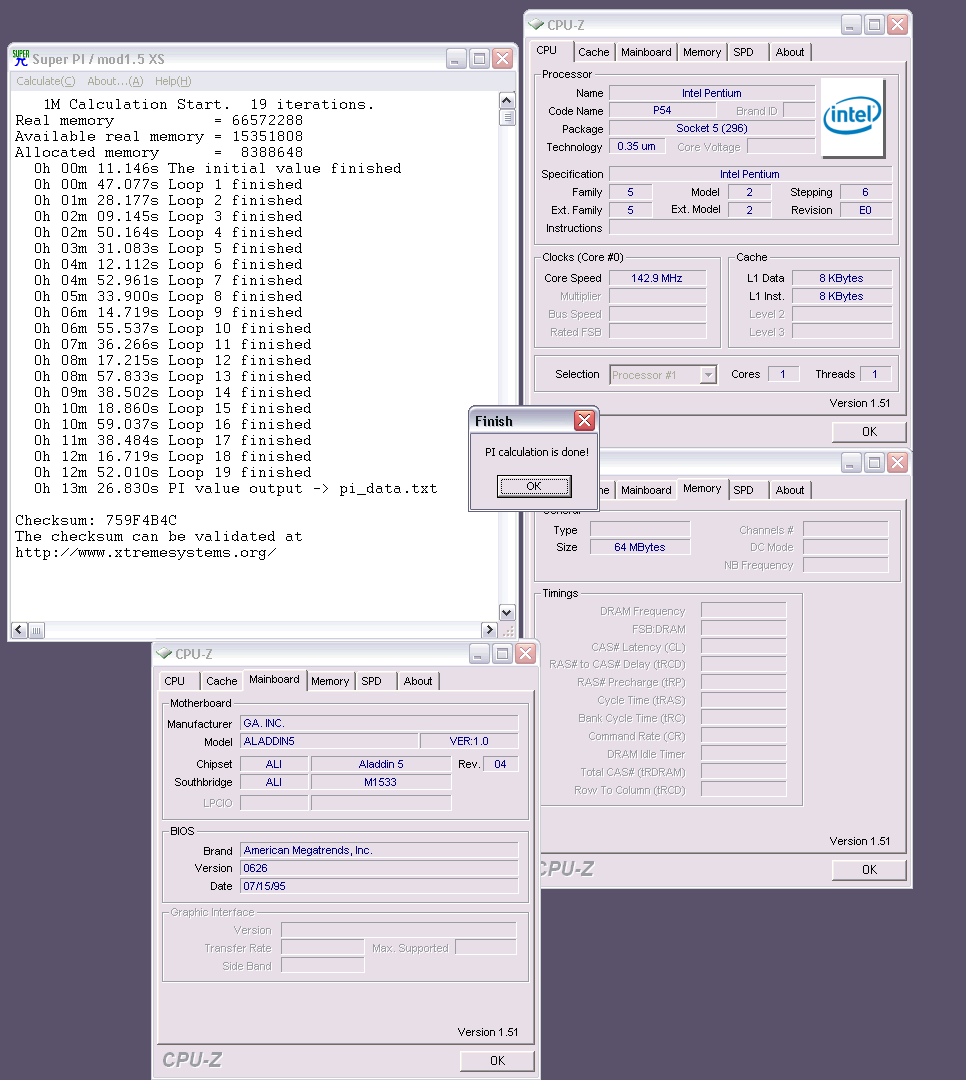This screenshot has width=966, height=1080.
Task: Click Super PI horizontal scrollbar left arrow
Action: pos(19,630)
